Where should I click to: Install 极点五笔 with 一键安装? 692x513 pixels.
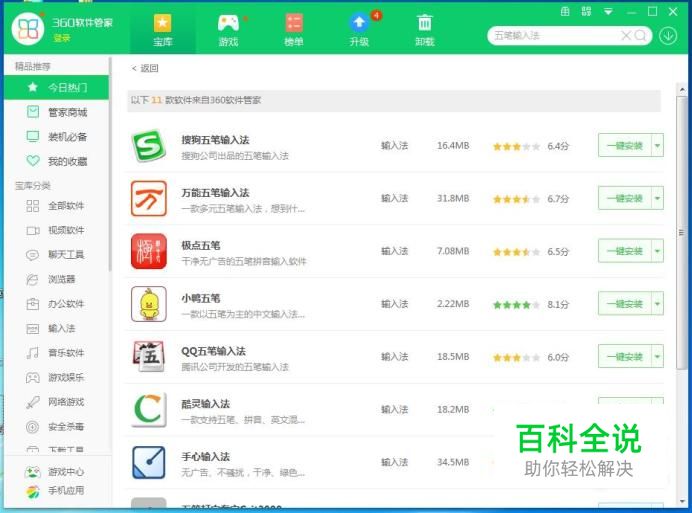tap(625, 251)
